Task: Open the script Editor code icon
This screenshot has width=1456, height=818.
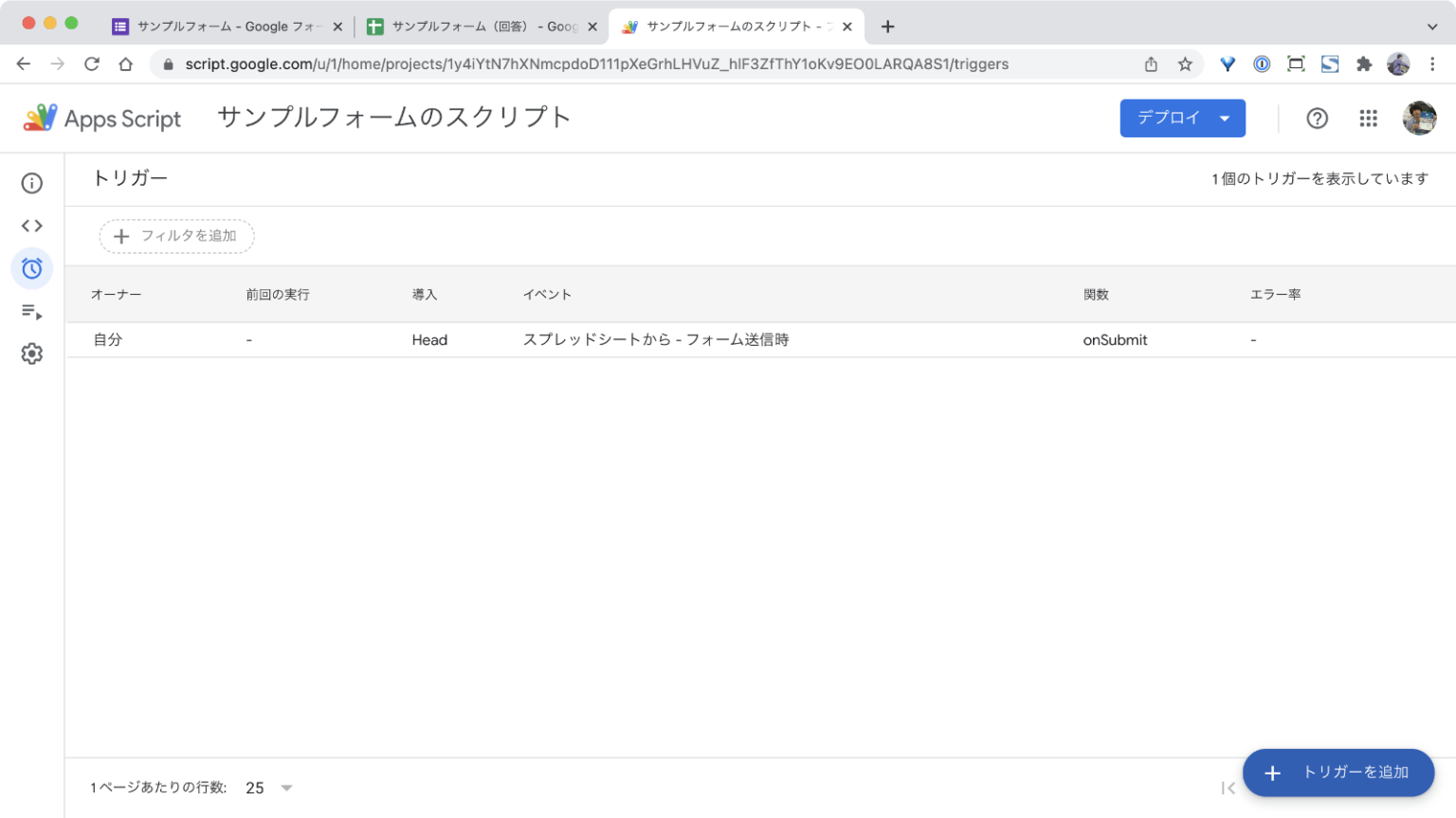Action: 32,226
